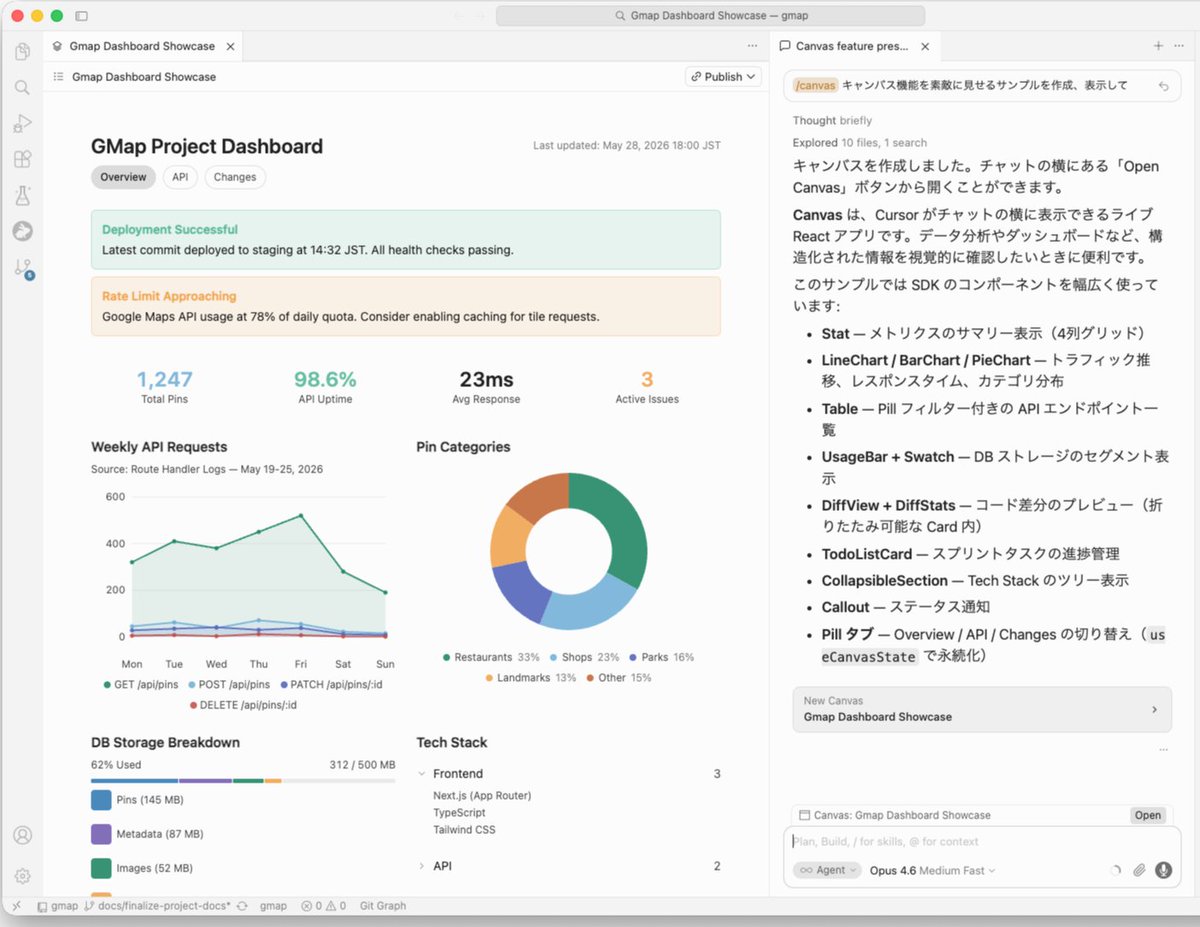The image size is (1200, 927).
Task: Open the Agent mode dropdown
Action: tap(827, 870)
